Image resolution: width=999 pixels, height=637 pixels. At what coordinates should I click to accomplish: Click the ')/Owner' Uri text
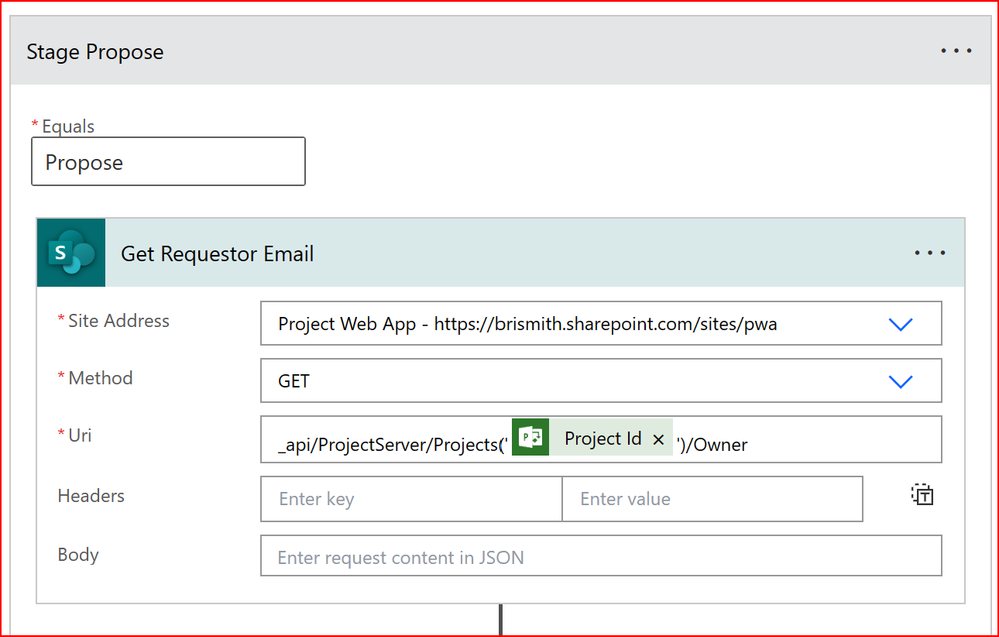point(712,444)
